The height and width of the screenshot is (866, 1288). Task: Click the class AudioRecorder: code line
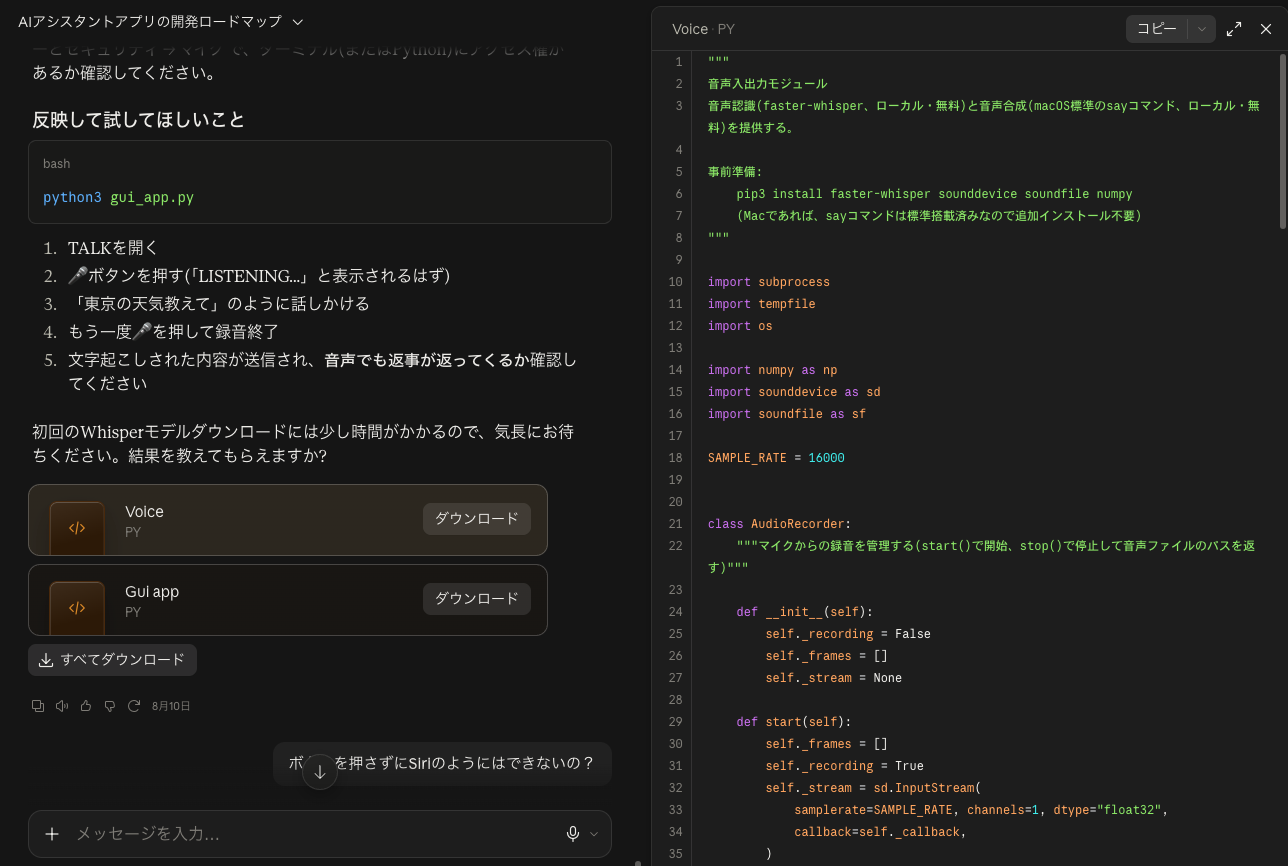[x=780, y=524]
